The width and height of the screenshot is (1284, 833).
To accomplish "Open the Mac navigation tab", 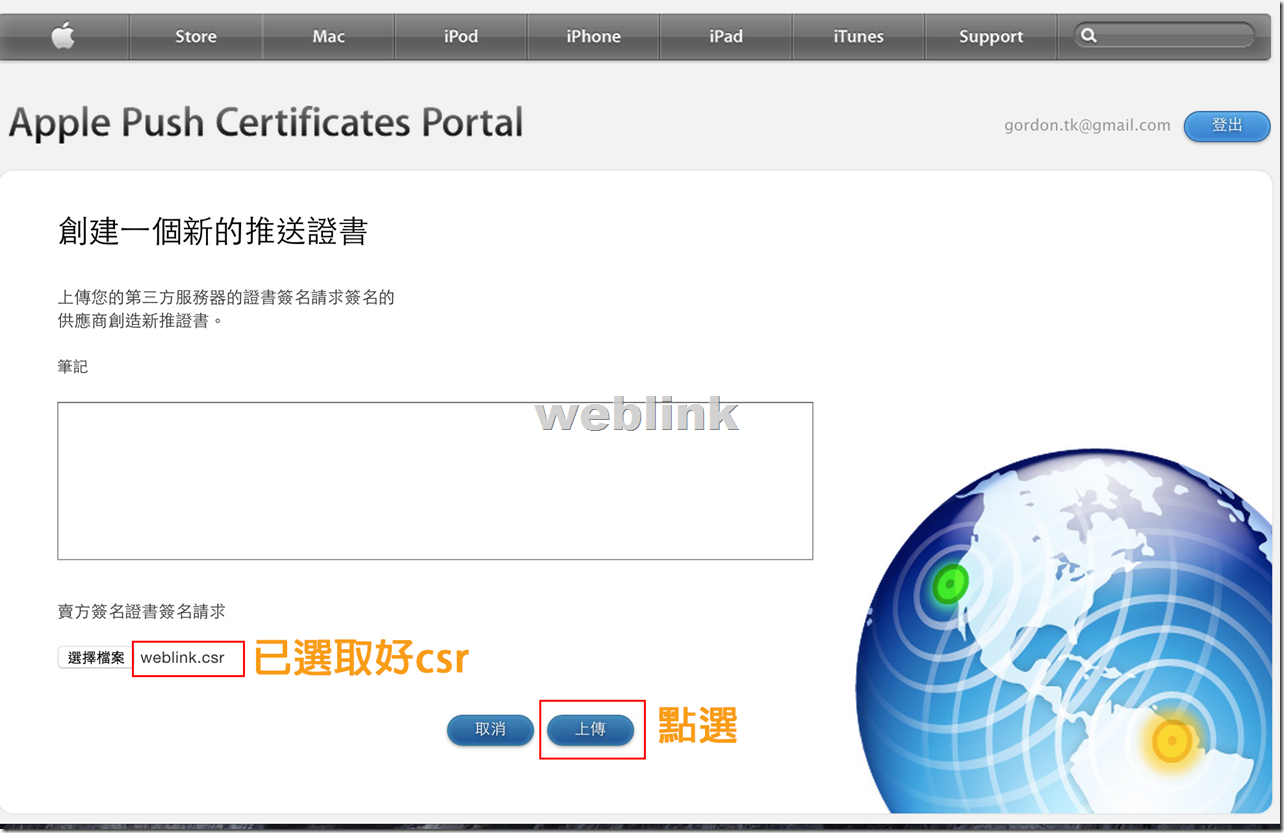I will [328, 36].
